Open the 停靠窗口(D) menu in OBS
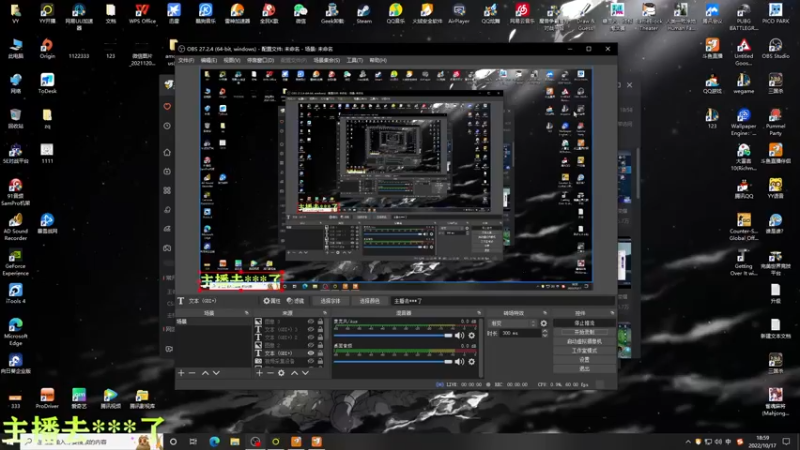Screen dimensions: 800x450 [261, 60]
